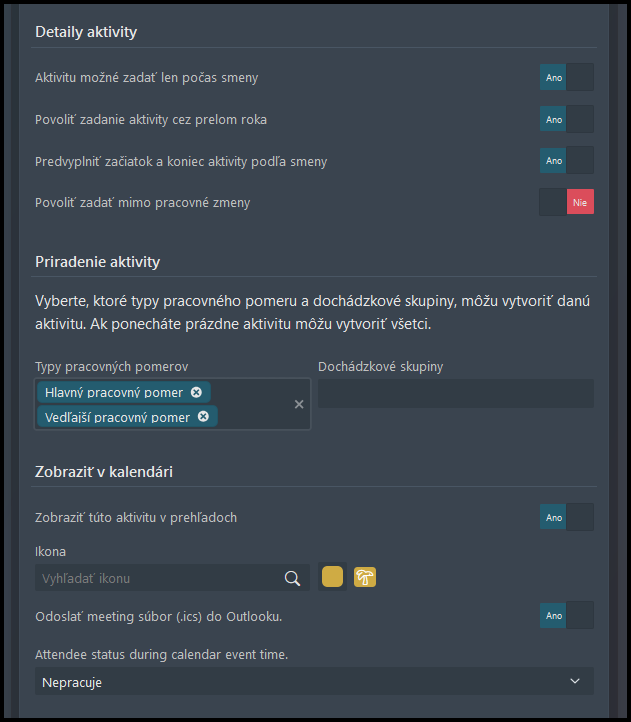Enable 'Povoliť zadať mimo pracovné zmeny'
Screen dimensions: 631x722
point(567,202)
